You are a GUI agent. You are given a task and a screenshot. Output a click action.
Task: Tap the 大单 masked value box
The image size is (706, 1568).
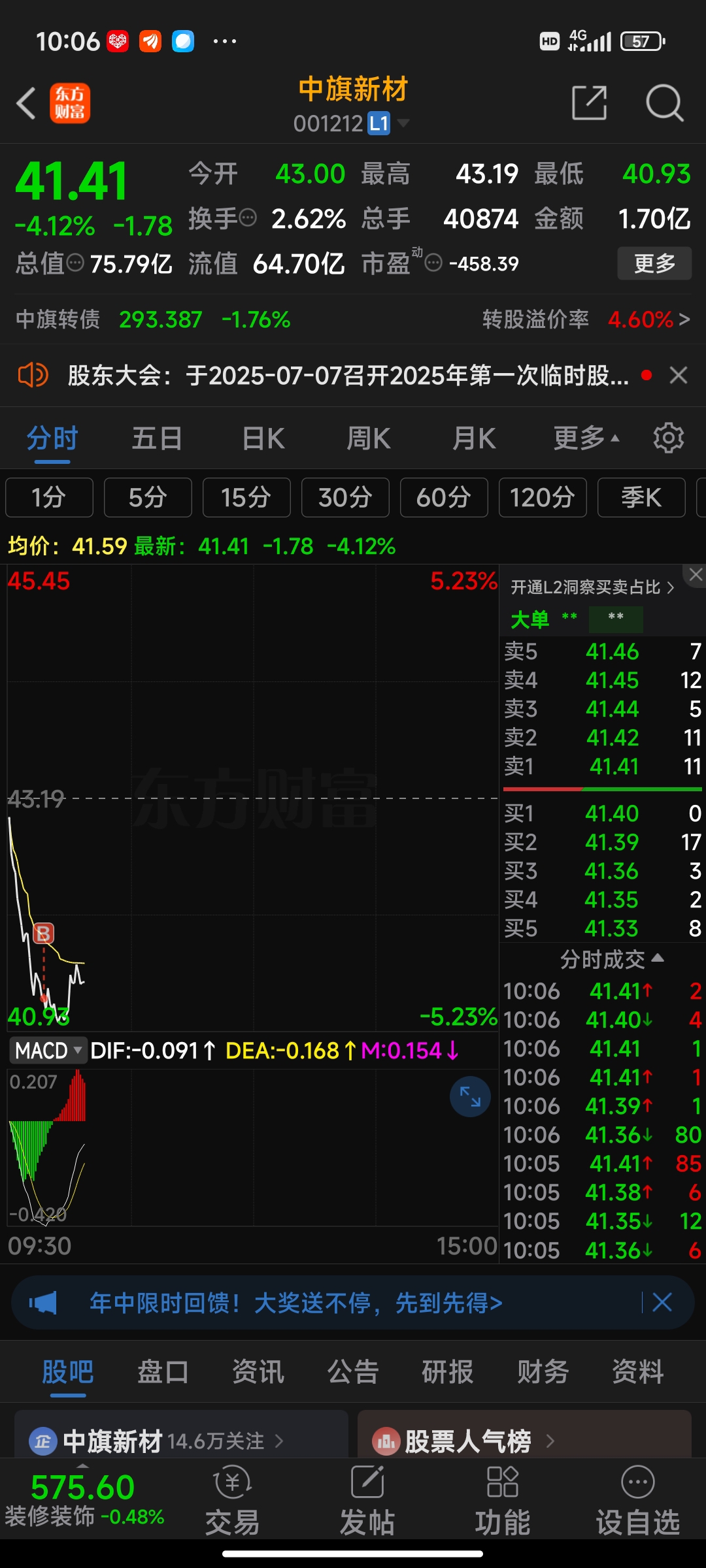point(616,619)
